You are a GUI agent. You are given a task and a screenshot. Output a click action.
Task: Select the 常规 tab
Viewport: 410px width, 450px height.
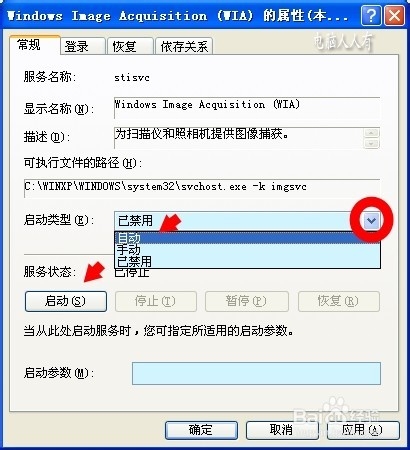tap(34, 45)
